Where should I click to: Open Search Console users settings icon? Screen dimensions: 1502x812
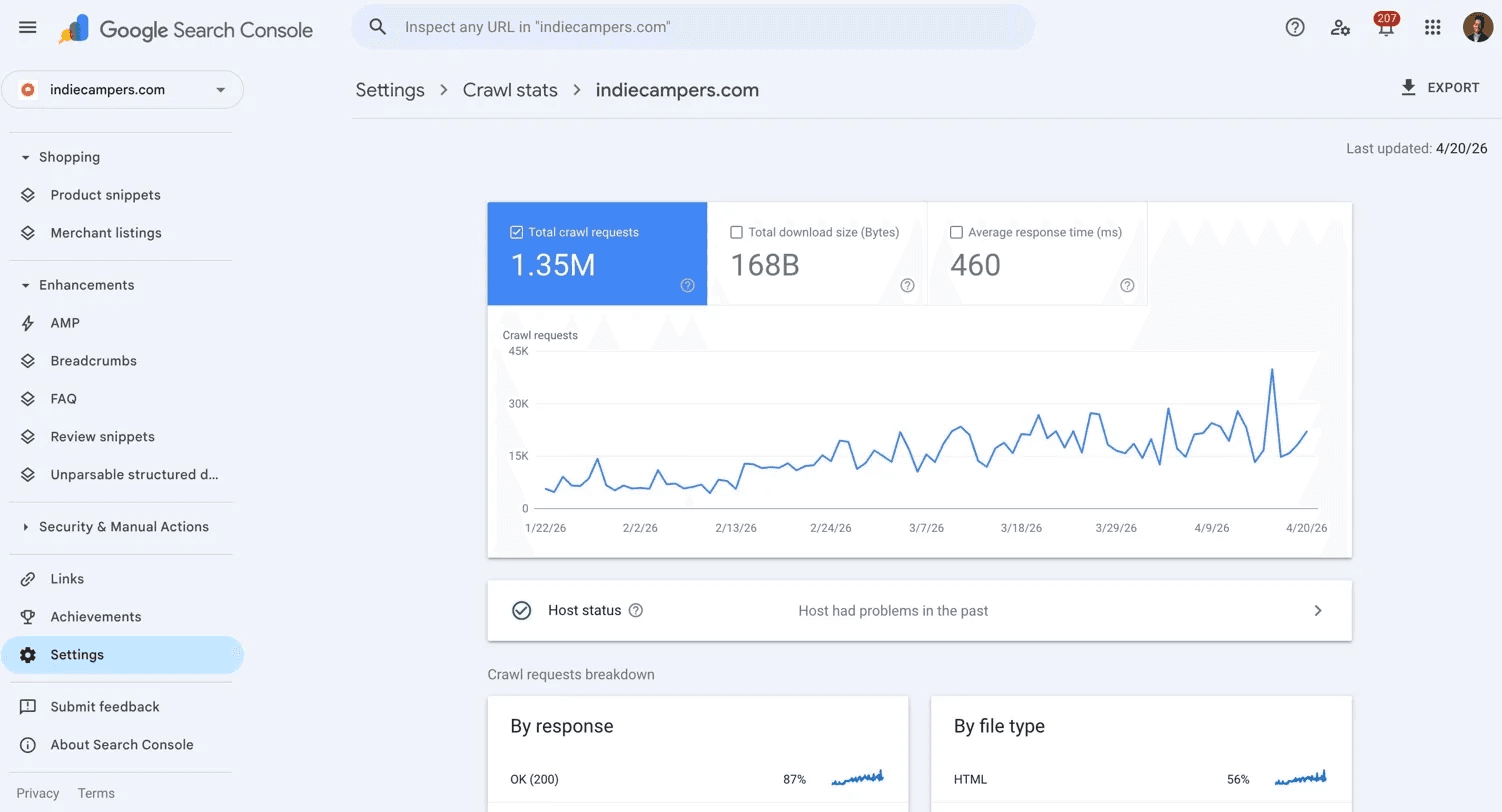click(1341, 27)
